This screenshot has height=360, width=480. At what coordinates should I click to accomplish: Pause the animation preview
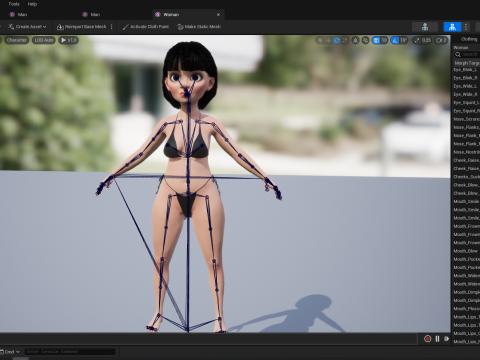point(437,339)
